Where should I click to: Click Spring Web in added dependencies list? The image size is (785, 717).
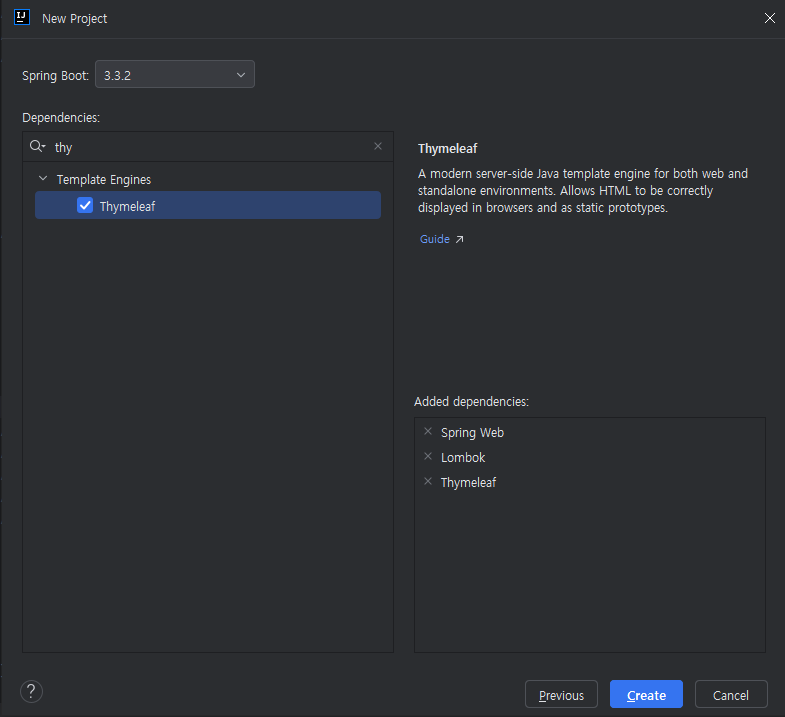coord(472,433)
